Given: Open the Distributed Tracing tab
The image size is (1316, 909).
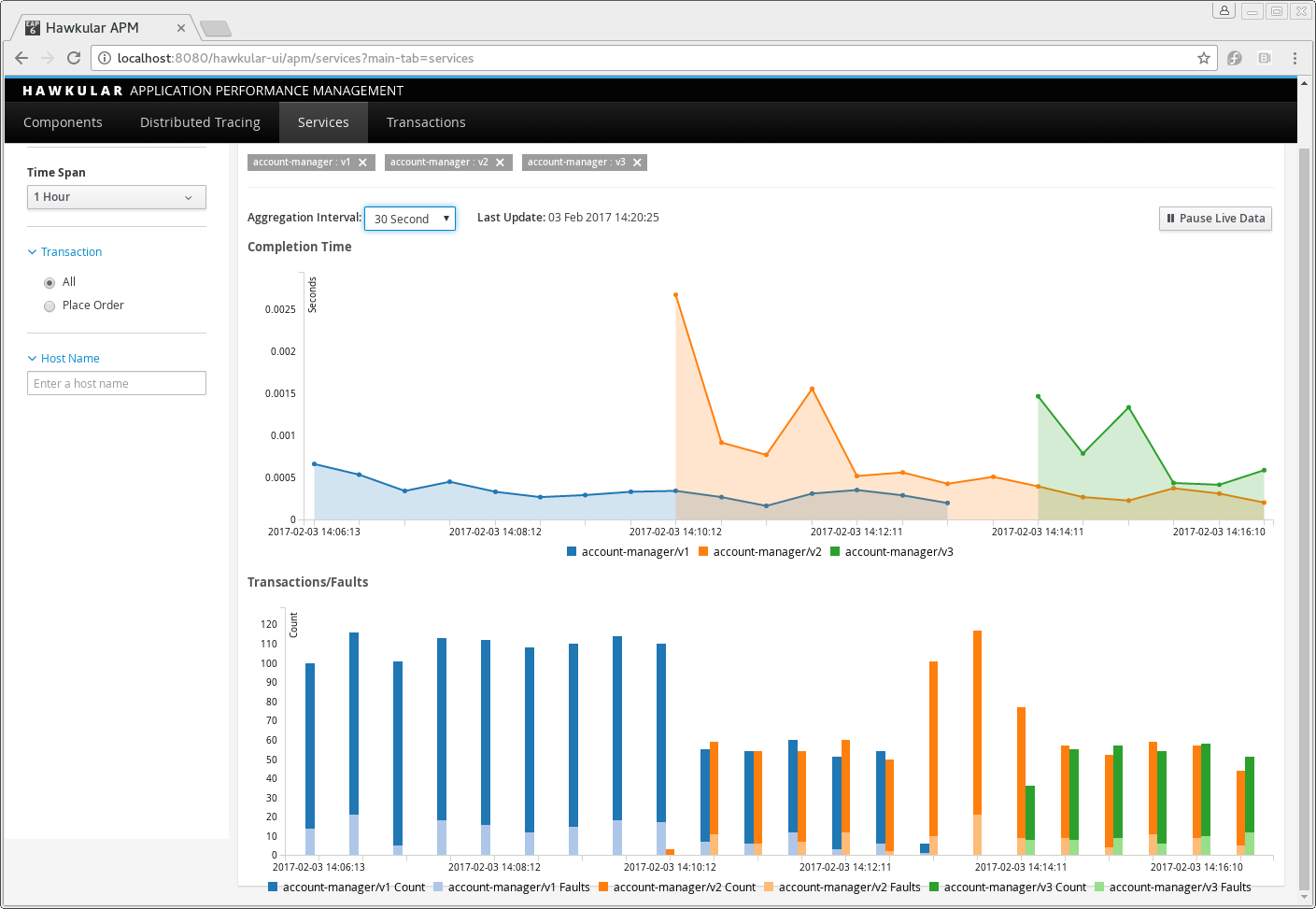Looking at the screenshot, I should [200, 122].
